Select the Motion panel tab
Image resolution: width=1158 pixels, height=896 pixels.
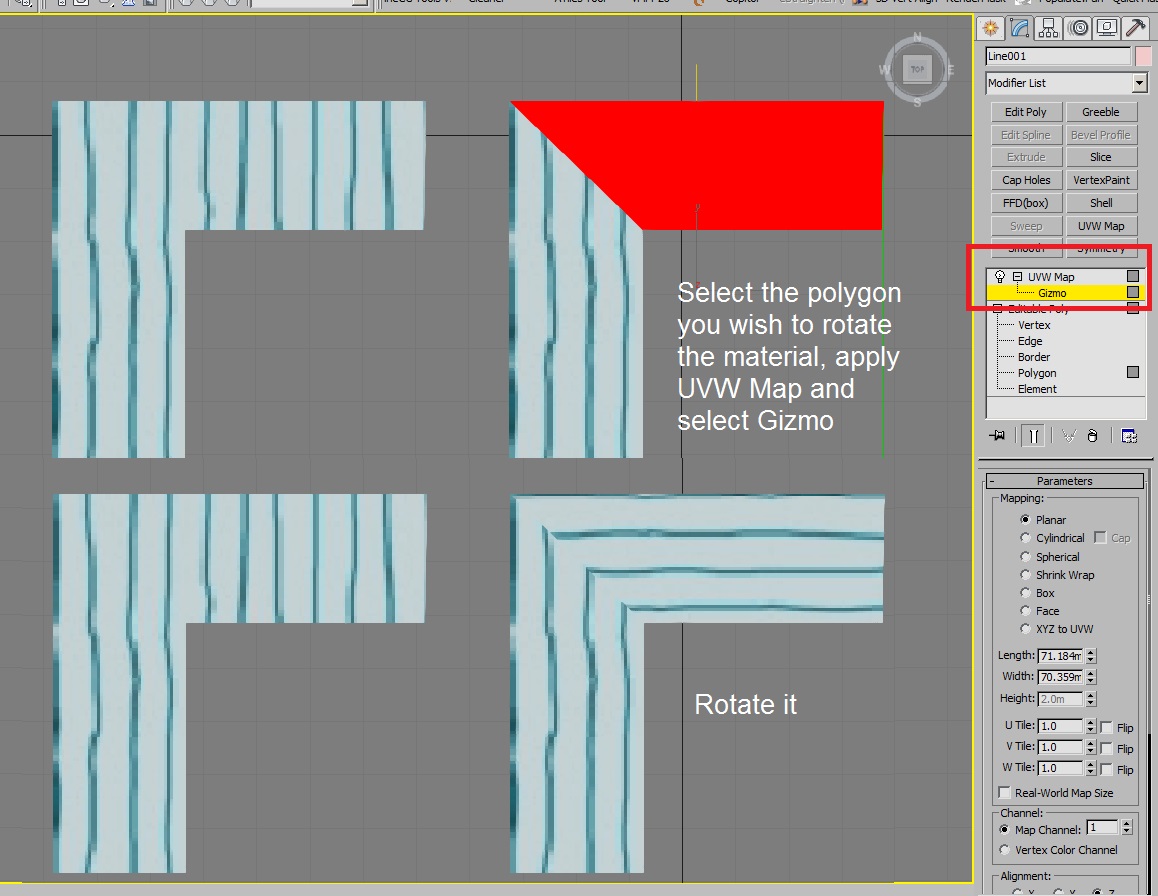point(1077,29)
